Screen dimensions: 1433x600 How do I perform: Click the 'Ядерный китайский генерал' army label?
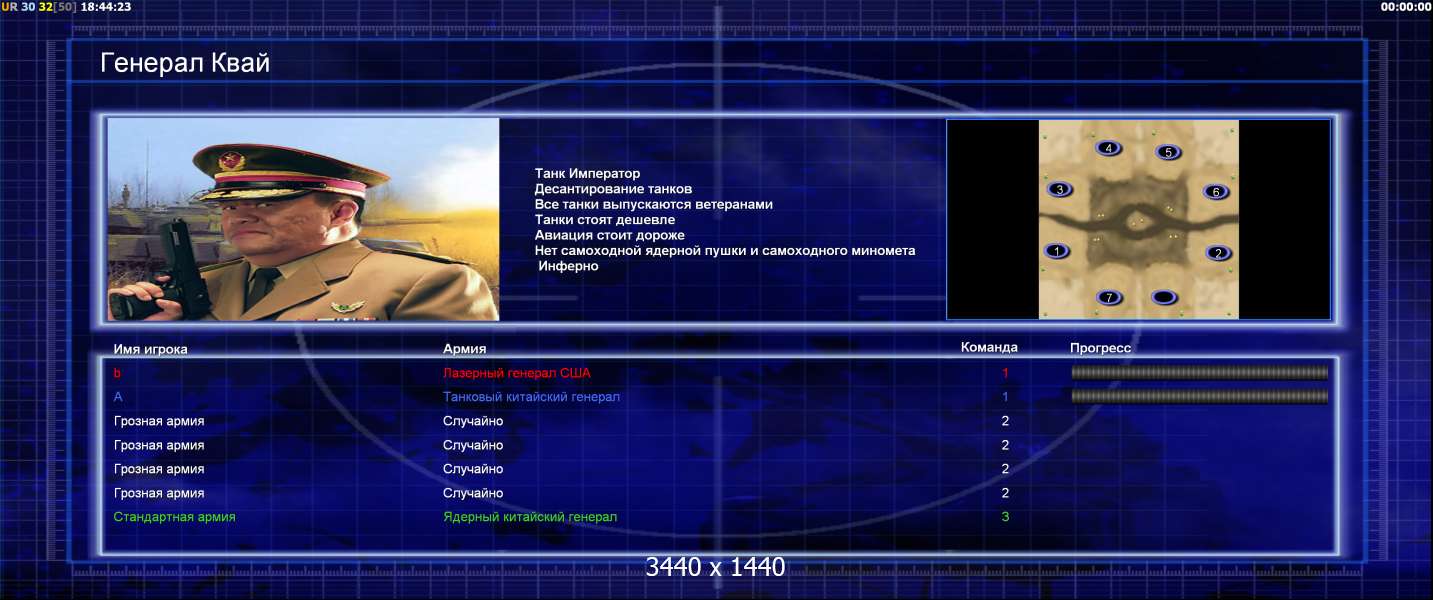pos(530,517)
